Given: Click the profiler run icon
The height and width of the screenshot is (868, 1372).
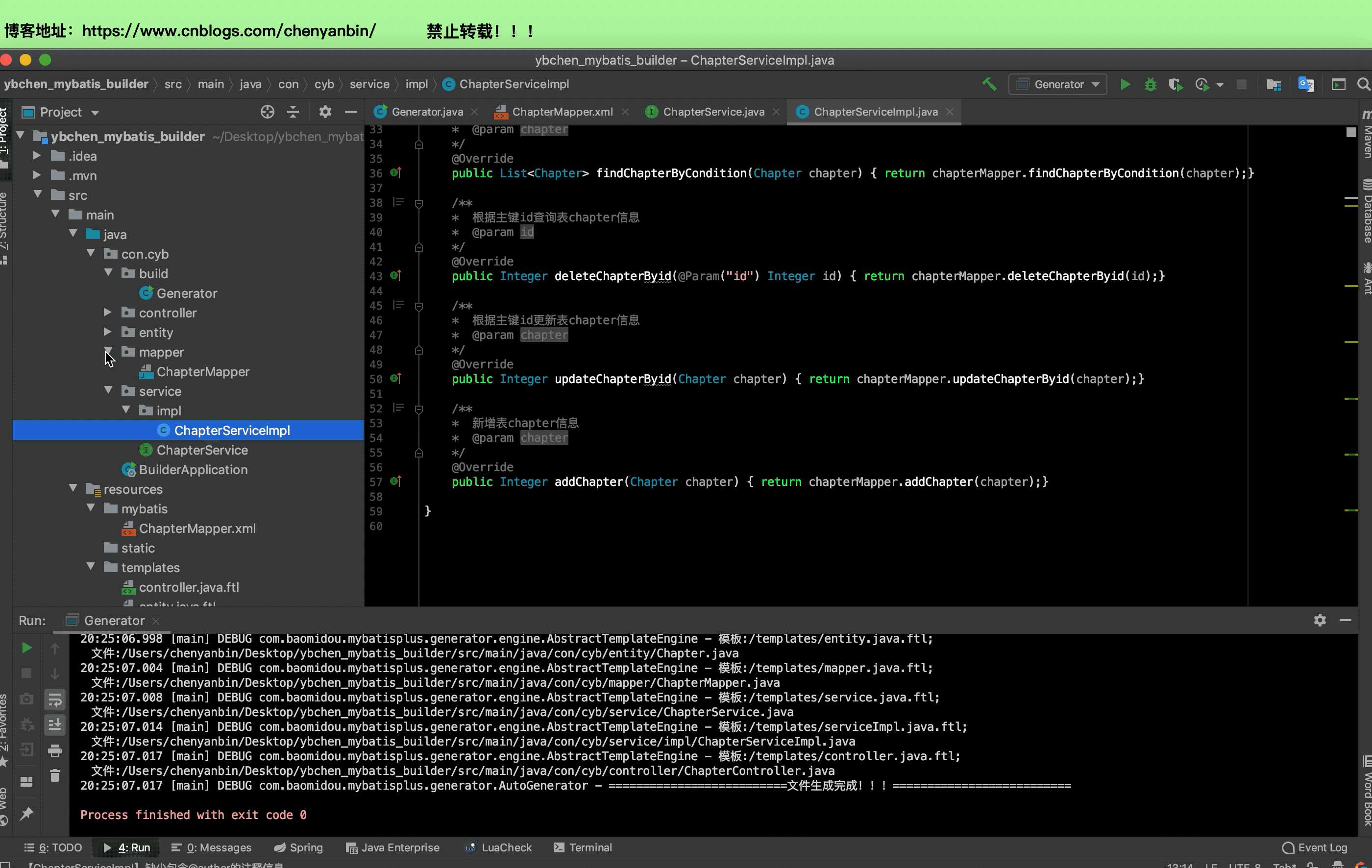Looking at the screenshot, I should click(1201, 84).
